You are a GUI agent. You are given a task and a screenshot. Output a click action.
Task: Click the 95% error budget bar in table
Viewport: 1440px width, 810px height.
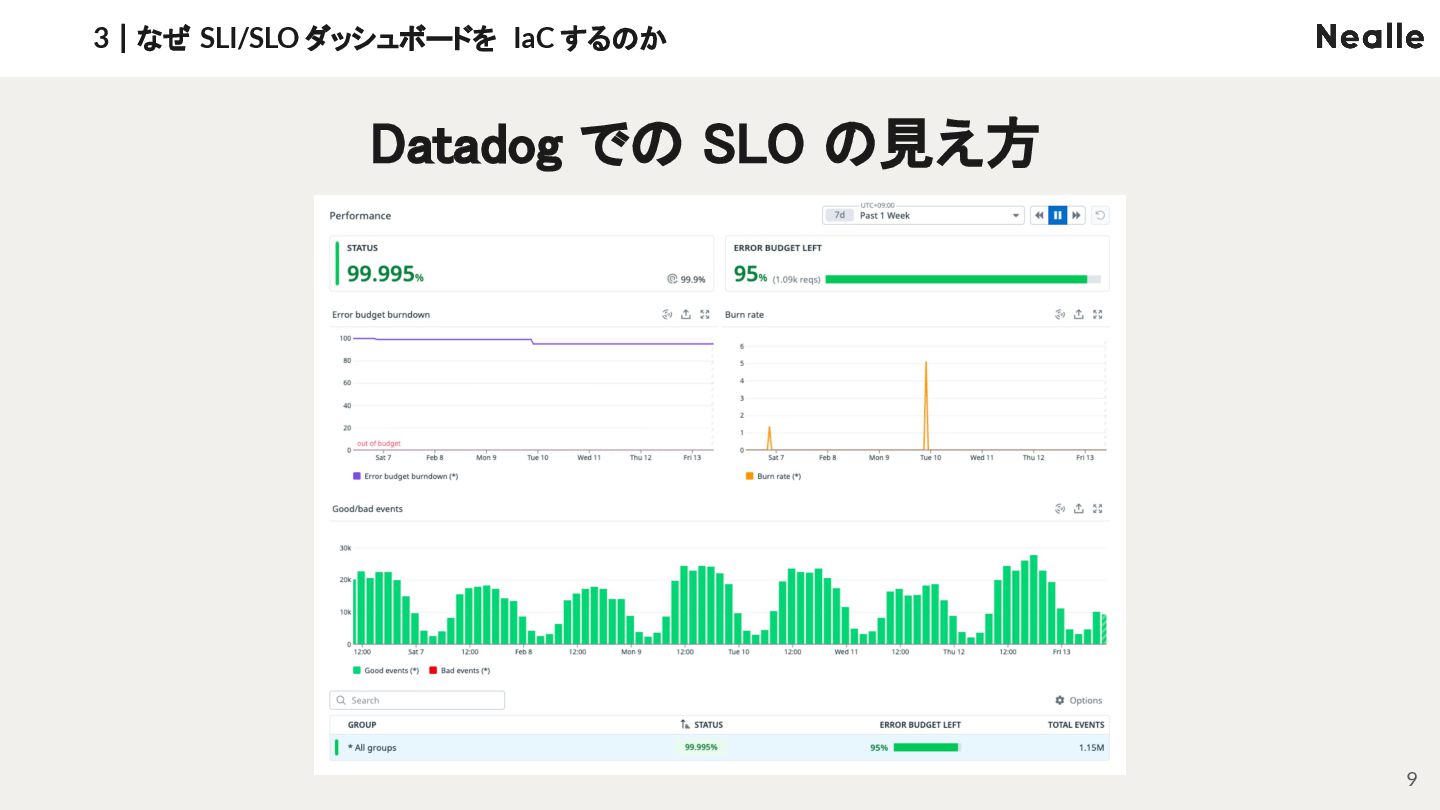point(926,747)
